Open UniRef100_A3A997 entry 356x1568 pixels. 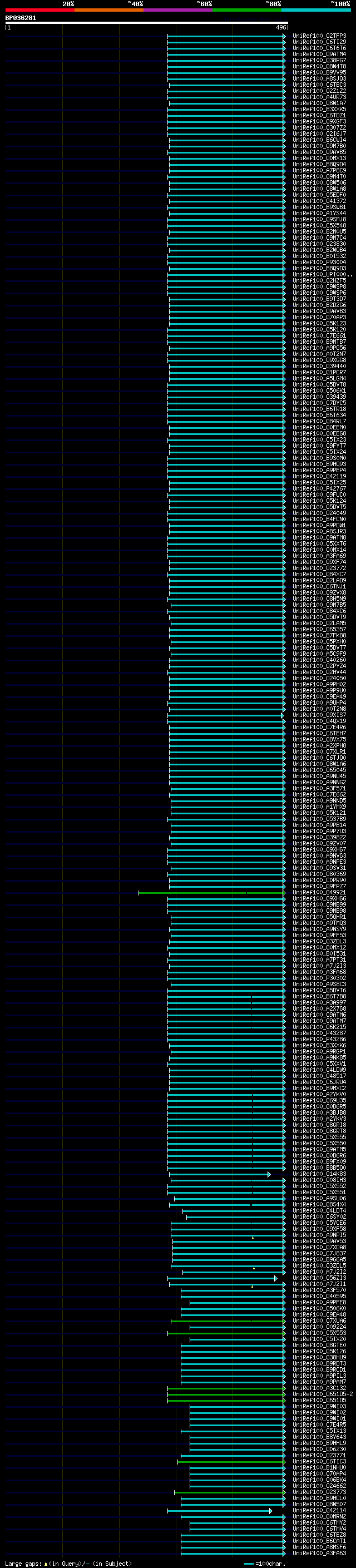click(319, 1002)
